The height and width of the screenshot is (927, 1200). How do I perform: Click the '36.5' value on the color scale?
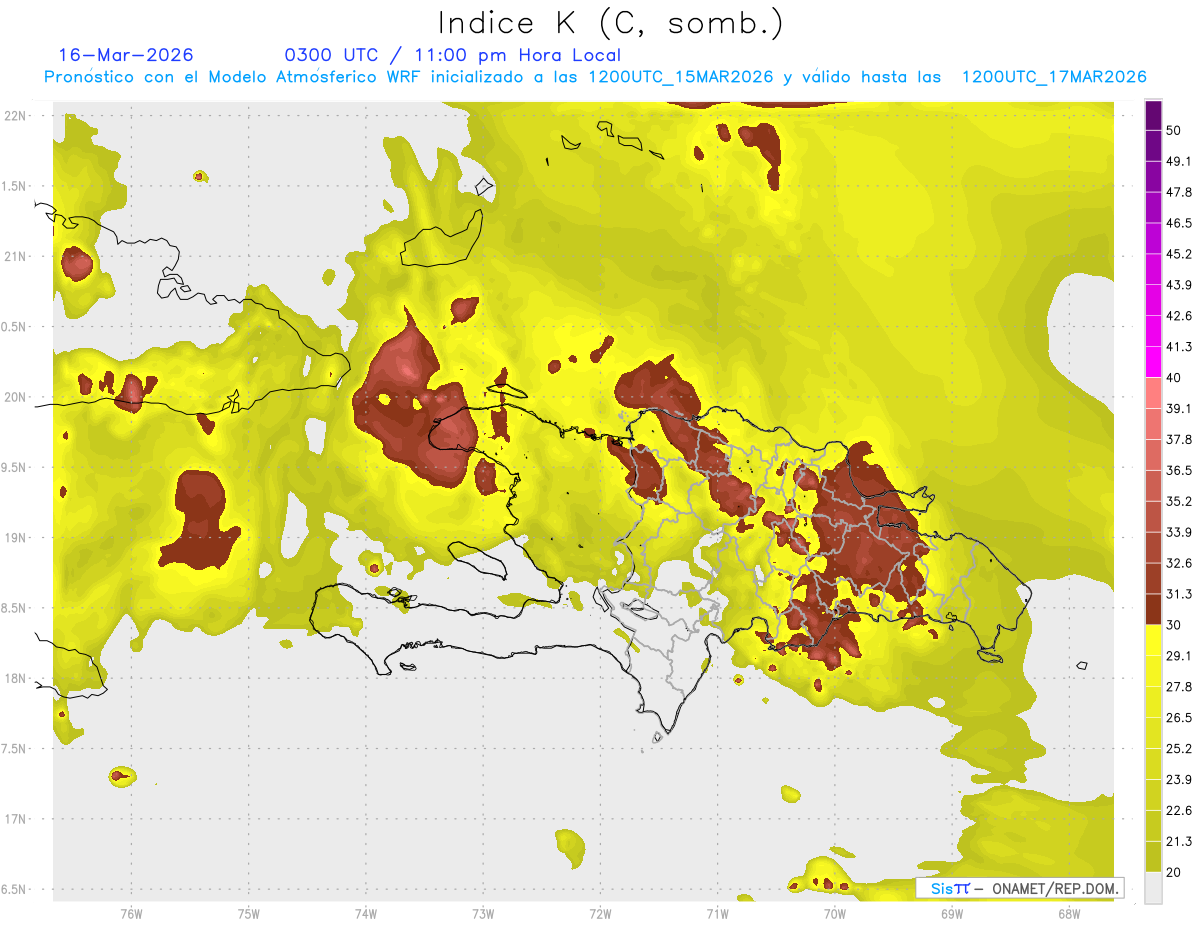point(1179,470)
